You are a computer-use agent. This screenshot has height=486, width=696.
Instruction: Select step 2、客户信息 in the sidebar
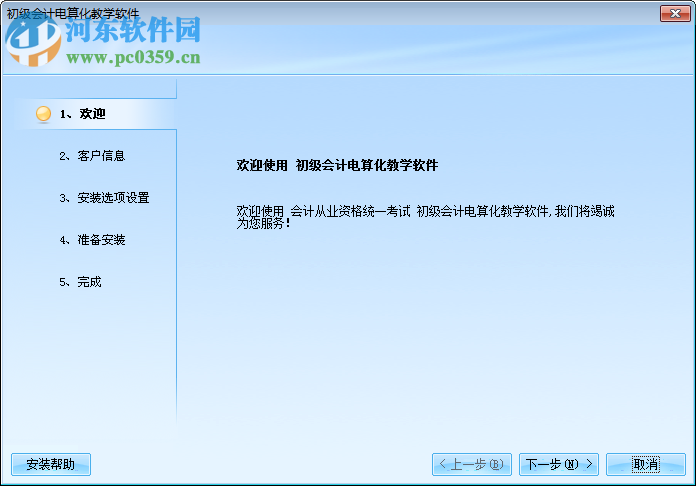[x=92, y=156]
